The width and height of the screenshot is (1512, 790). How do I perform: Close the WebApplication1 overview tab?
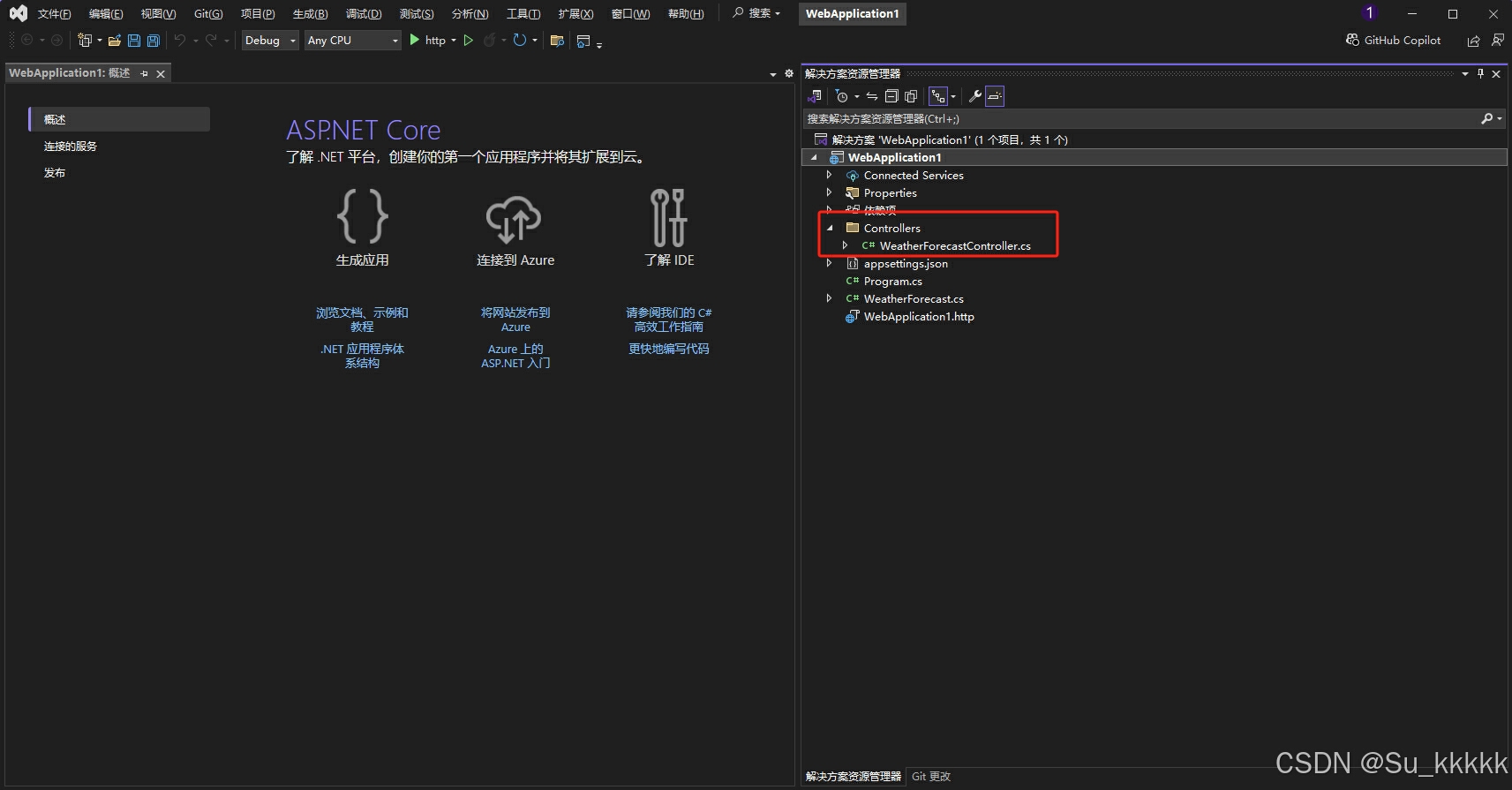pyautogui.click(x=161, y=74)
